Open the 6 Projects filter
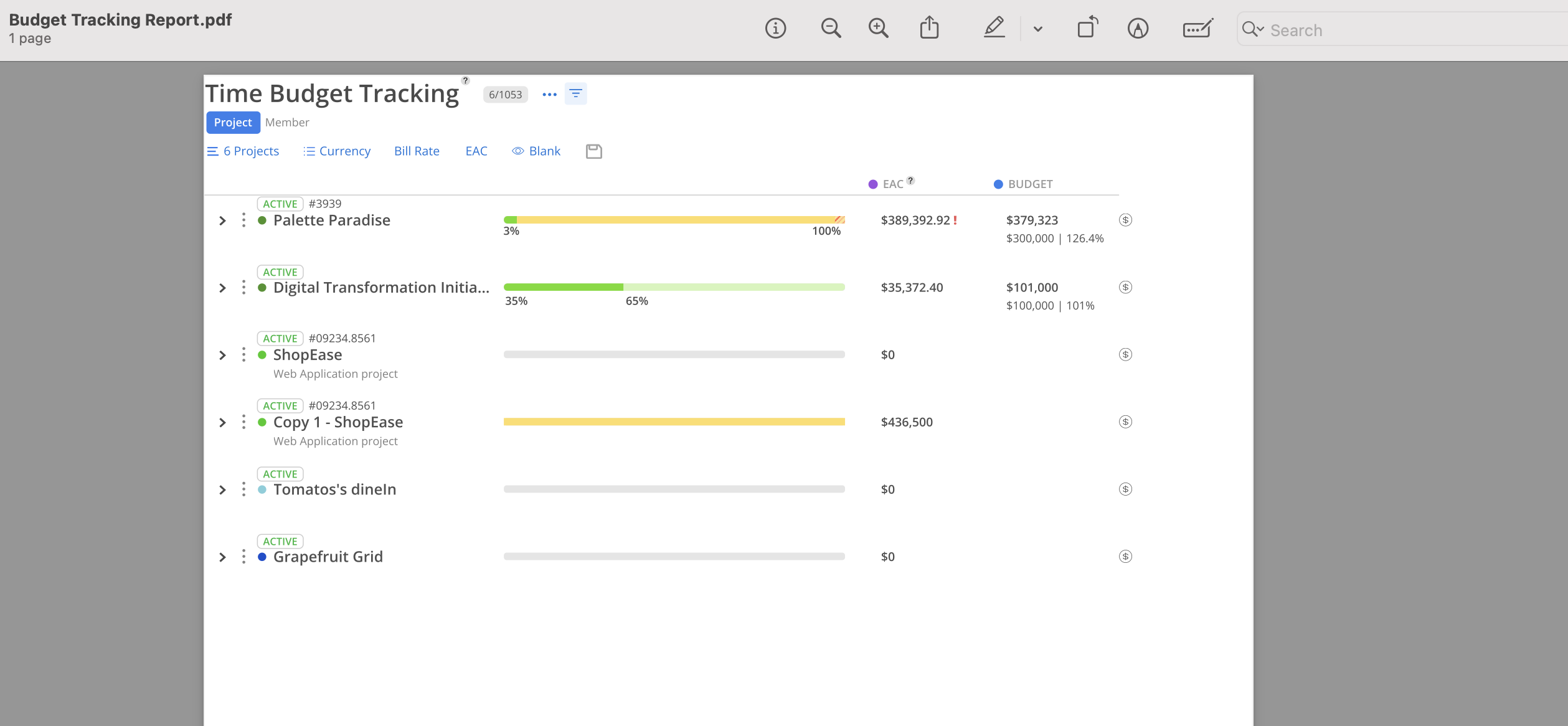1568x726 pixels. point(243,151)
